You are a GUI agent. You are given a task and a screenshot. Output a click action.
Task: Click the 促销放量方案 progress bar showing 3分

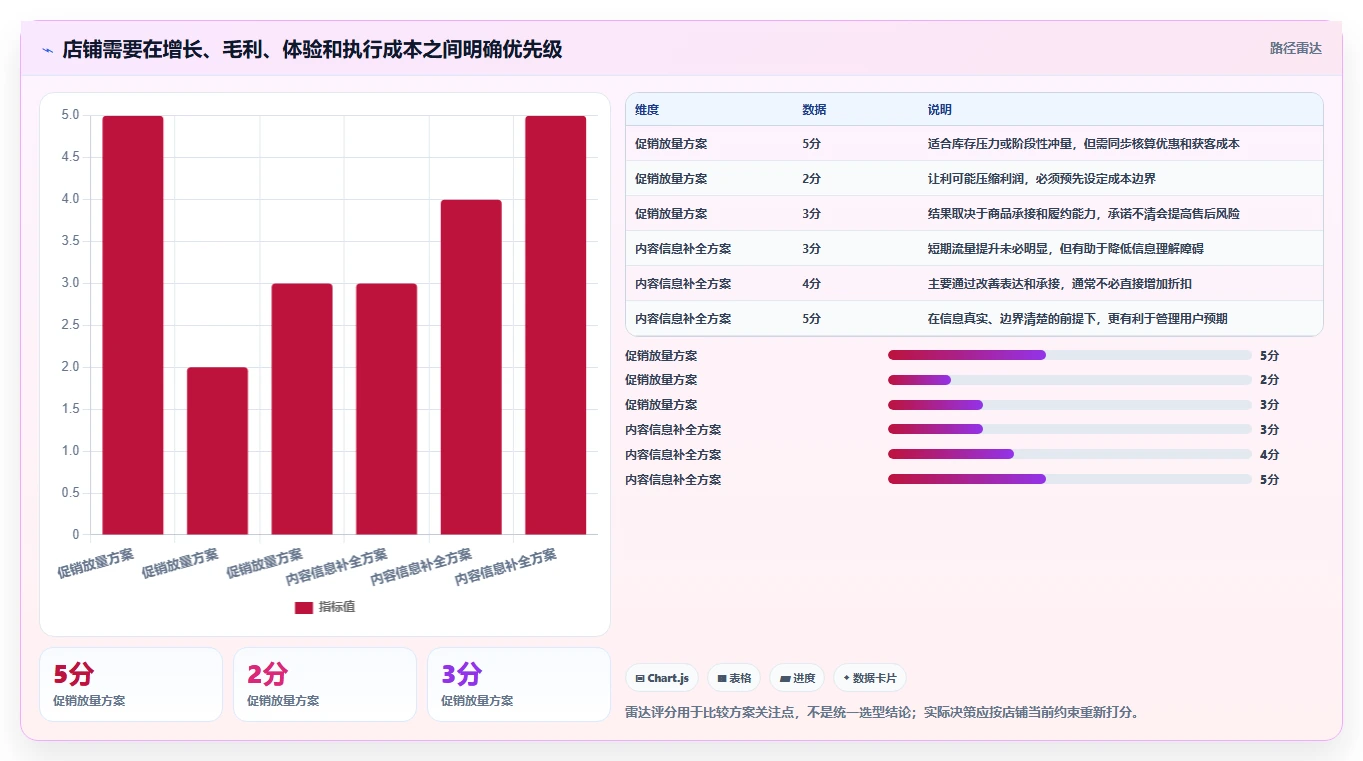tap(1070, 405)
